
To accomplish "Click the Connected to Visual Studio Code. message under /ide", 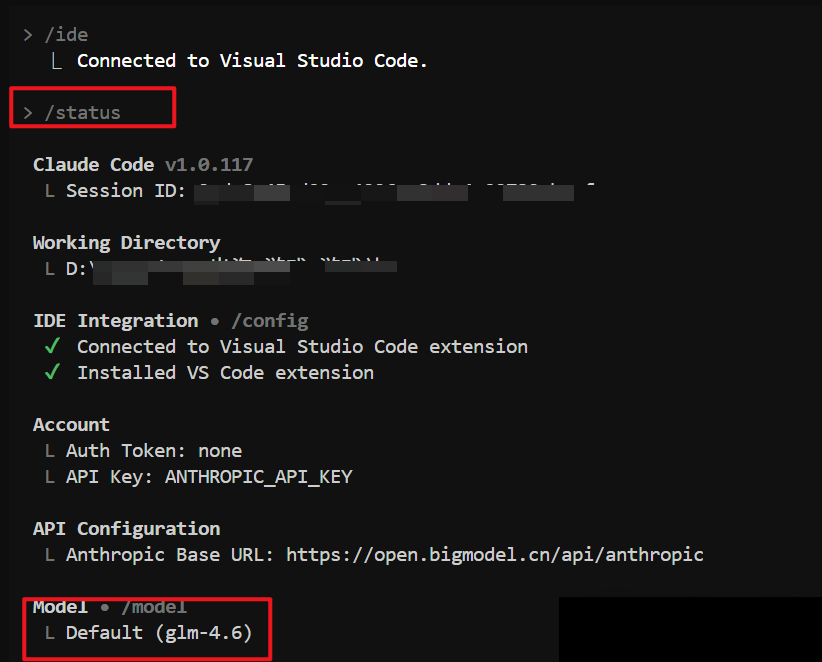I will [x=252, y=61].
